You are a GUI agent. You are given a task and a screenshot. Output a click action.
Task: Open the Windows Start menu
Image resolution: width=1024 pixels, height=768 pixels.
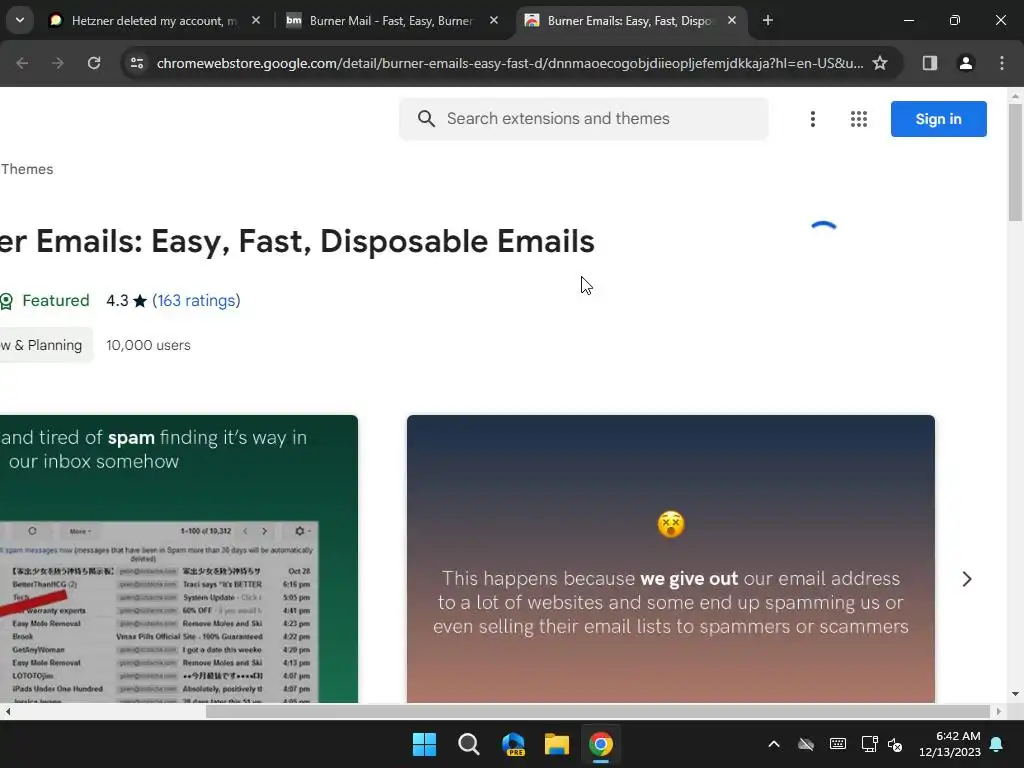[x=424, y=744]
